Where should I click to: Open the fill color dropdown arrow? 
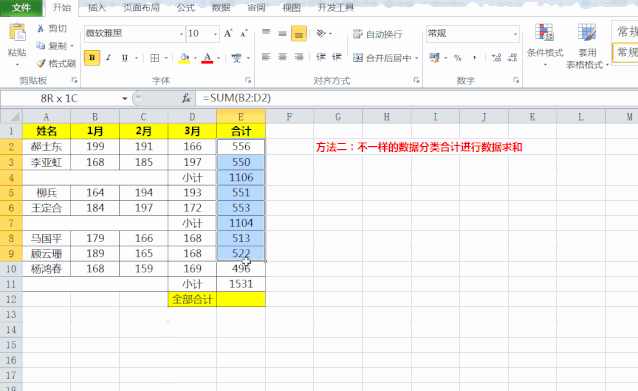[196, 58]
